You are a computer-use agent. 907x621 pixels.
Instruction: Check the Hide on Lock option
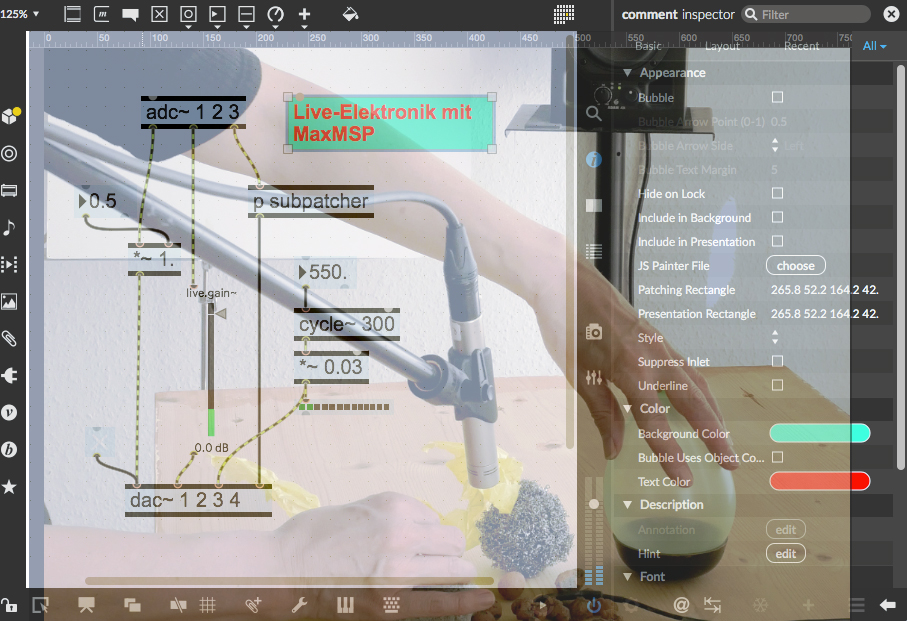coord(778,193)
